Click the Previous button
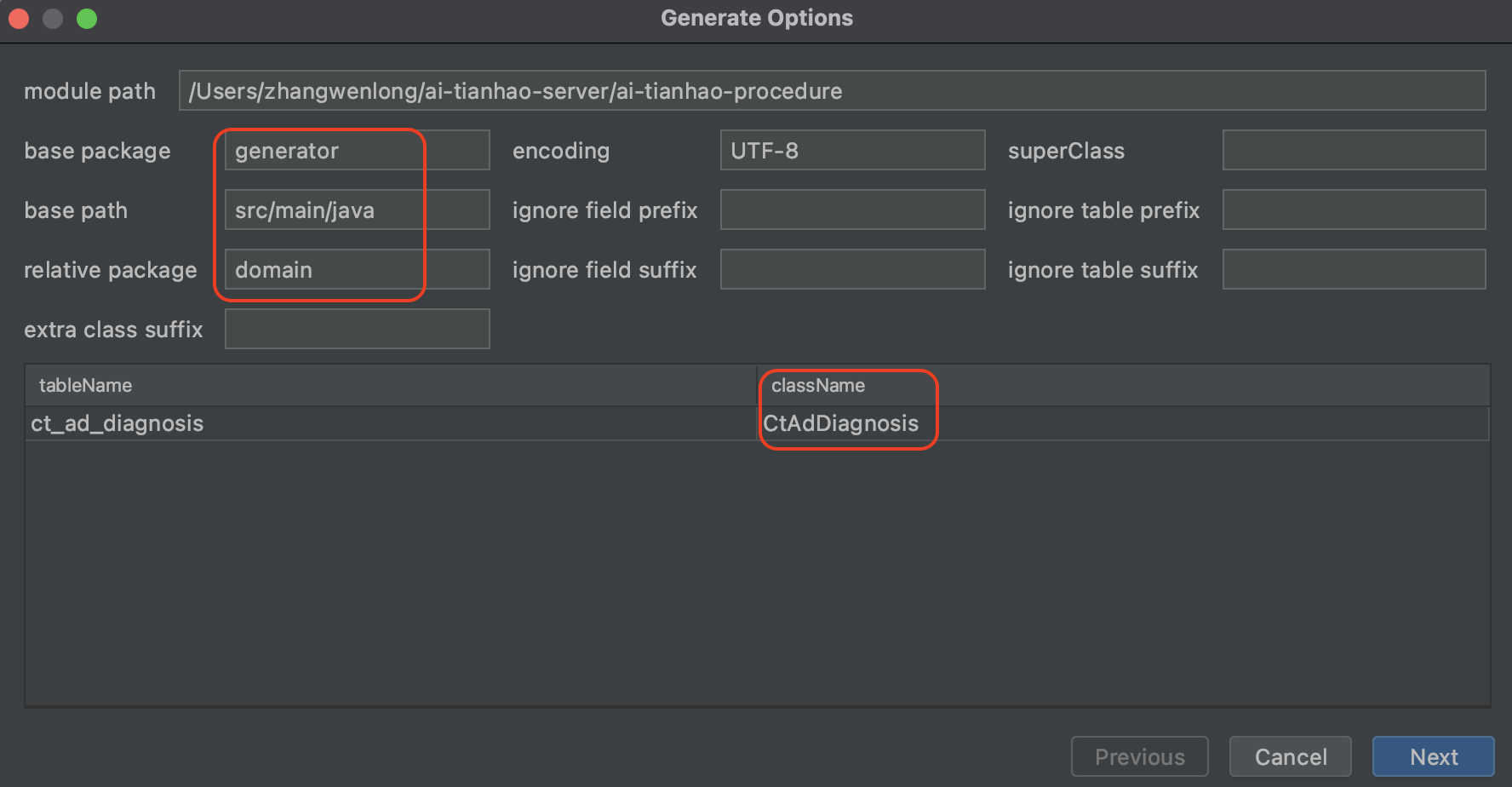The width and height of the screenshot is (1512, 787). [1139, 756]
